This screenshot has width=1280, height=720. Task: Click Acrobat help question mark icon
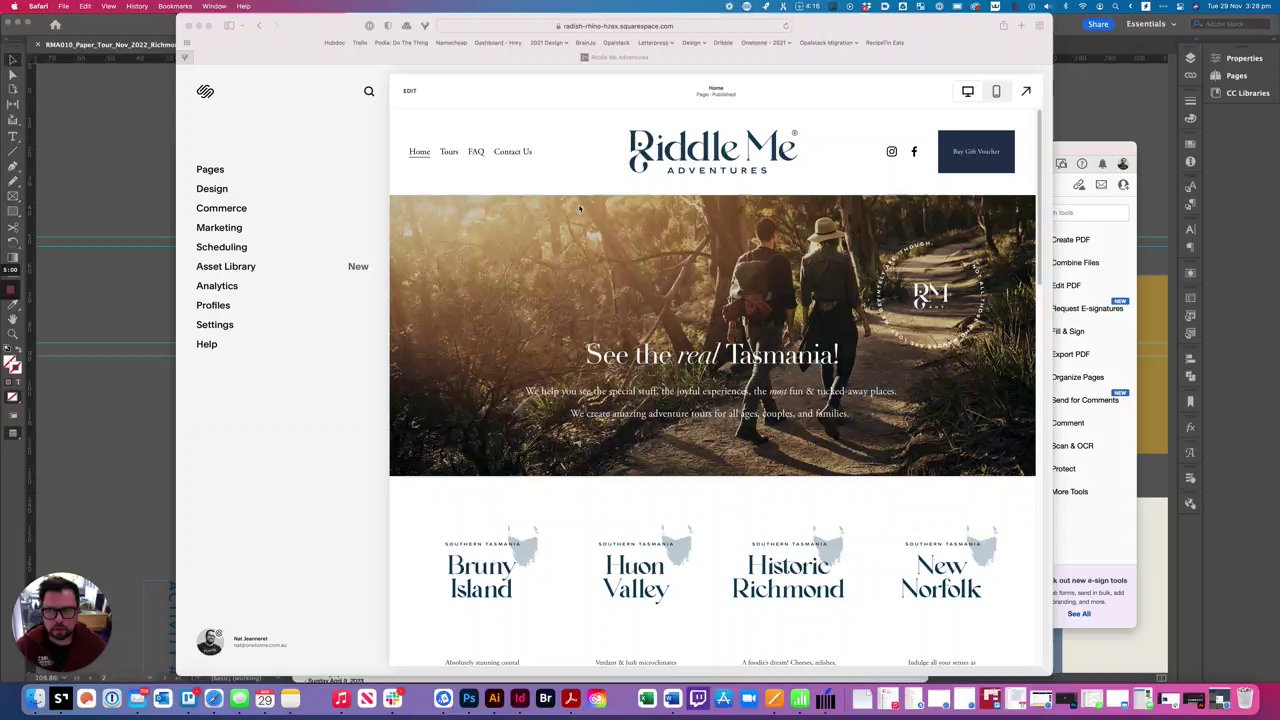click(x=1082, y=164)
